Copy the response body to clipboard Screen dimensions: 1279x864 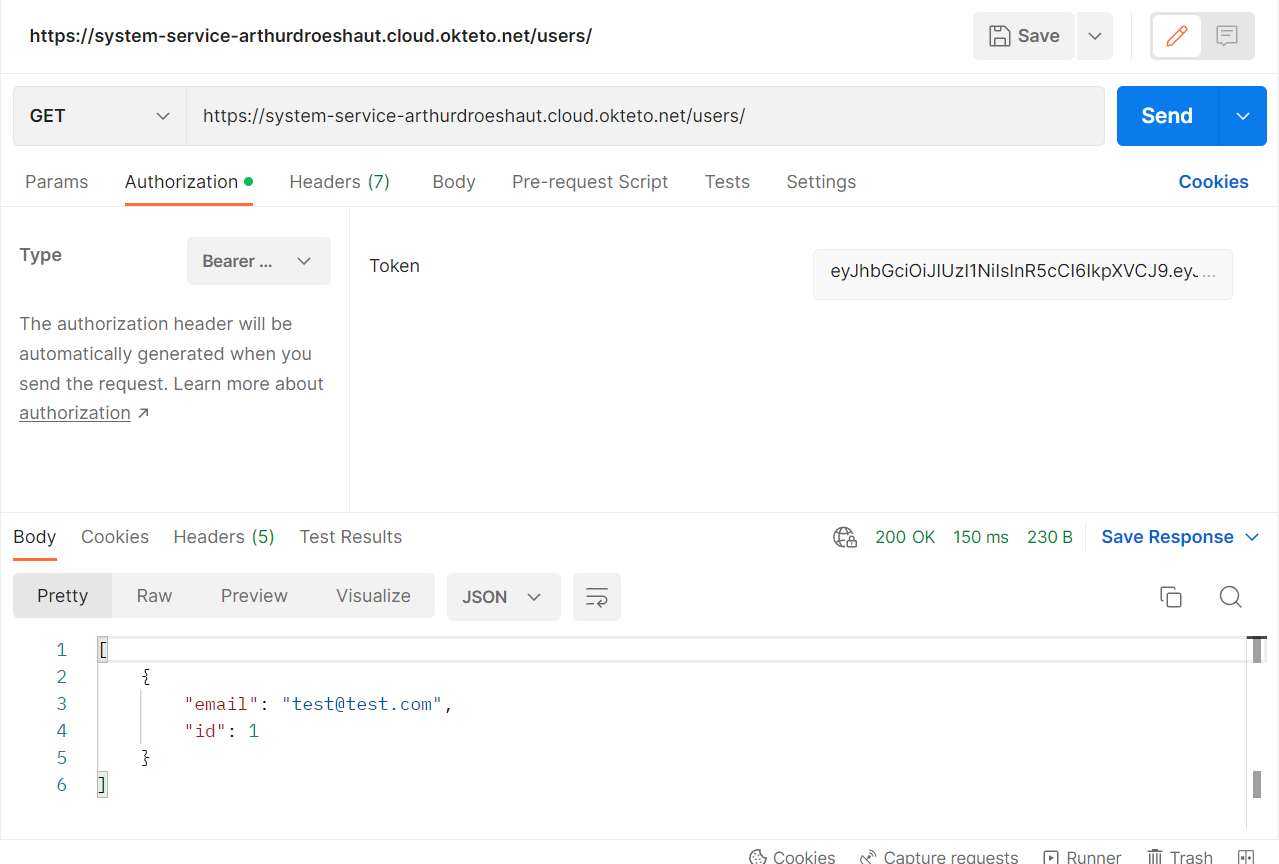pos(1170,596)
